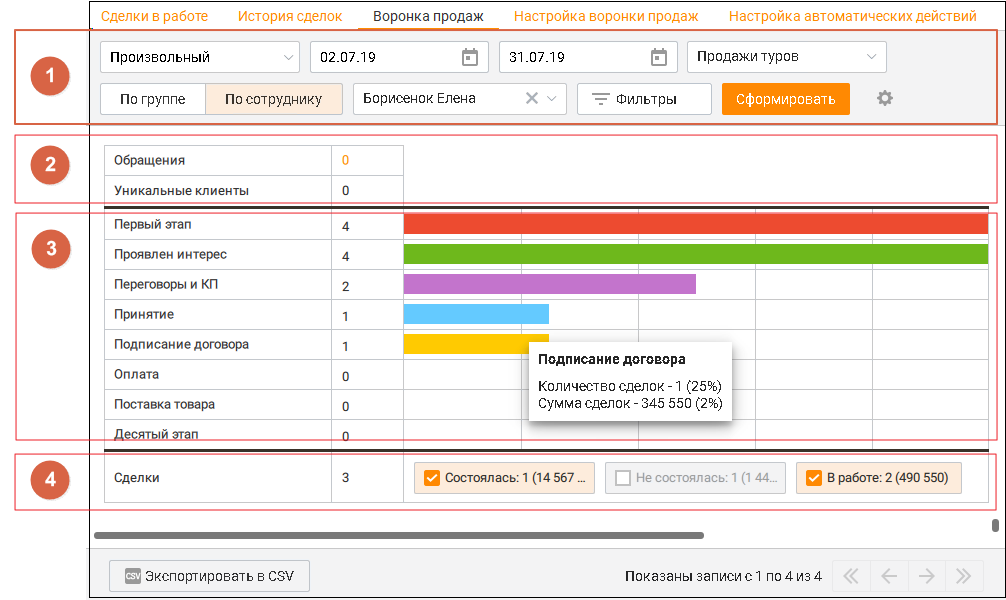Screen dimensions: 1006x600
Task: Click the horizontal scrollbar thumb
Action: coord(398,535)
